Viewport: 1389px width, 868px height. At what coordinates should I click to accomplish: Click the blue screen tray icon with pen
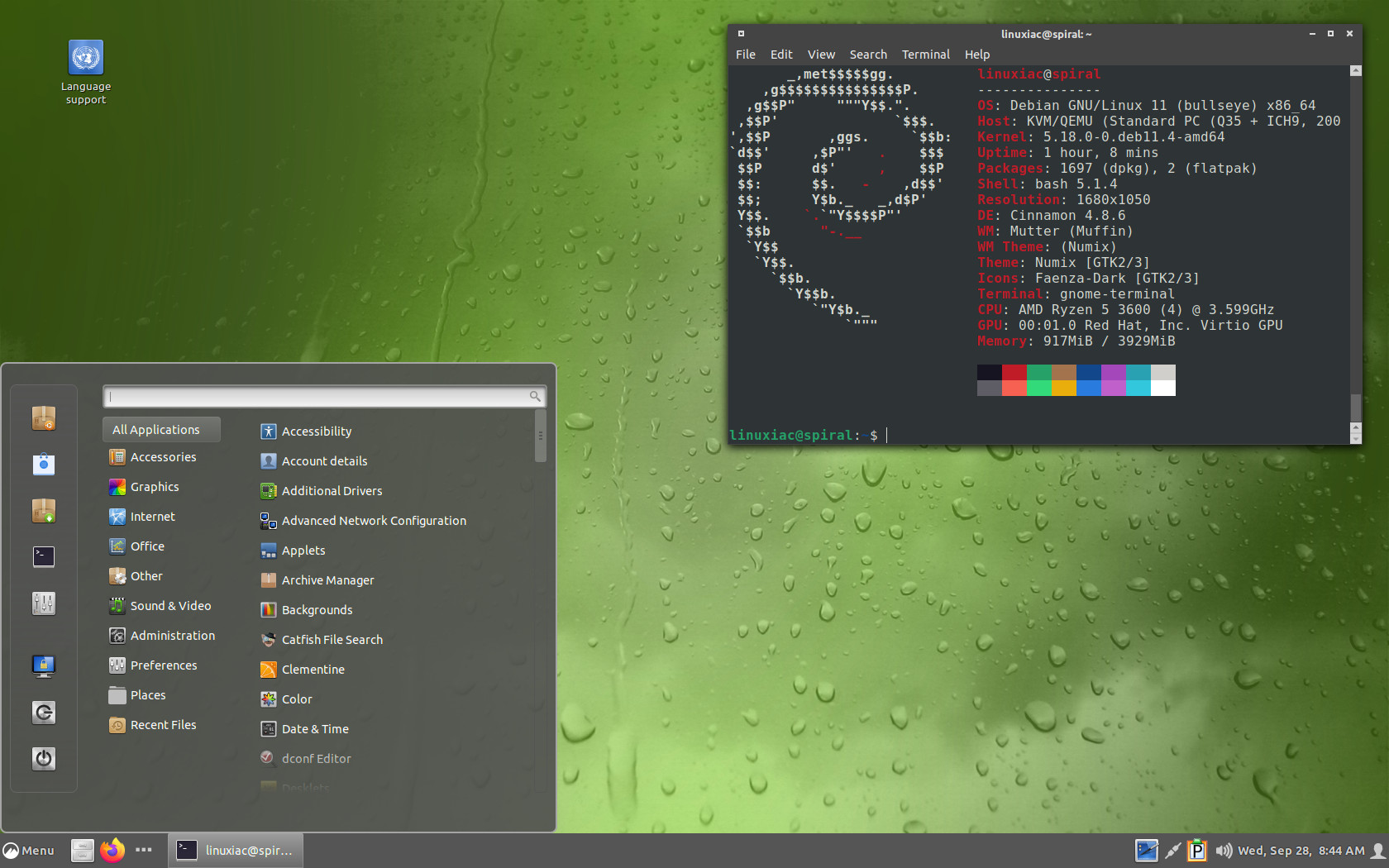tap(1147, 851)
